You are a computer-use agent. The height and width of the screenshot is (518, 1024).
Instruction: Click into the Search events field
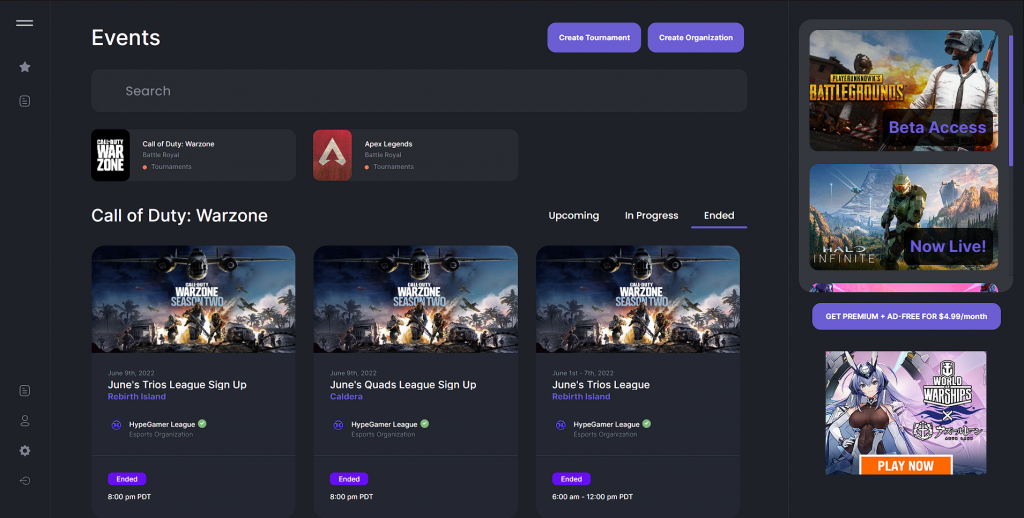pos(419,91)
